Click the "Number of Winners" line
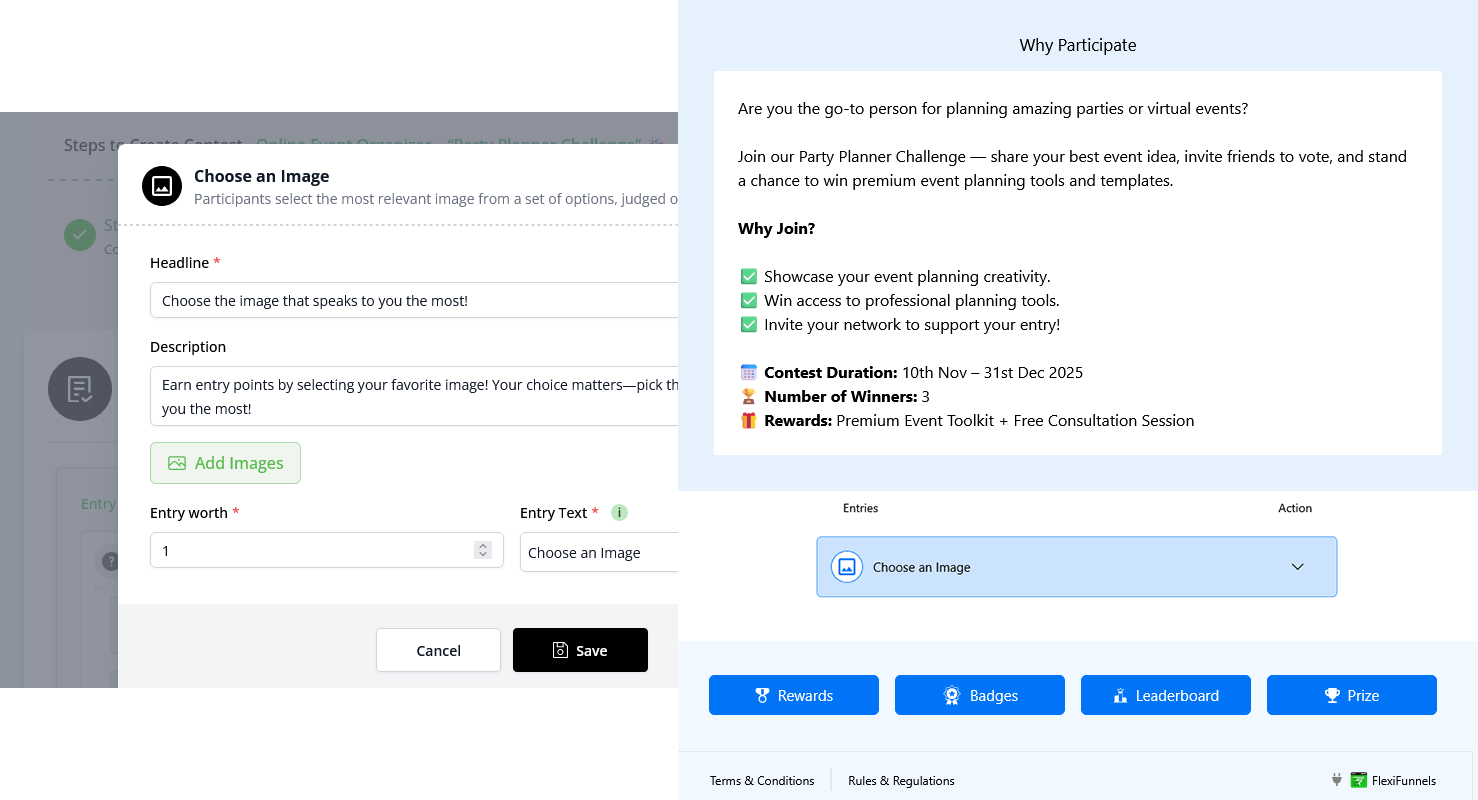Viewport: 1478px width, 800px height. click(835, 396)
